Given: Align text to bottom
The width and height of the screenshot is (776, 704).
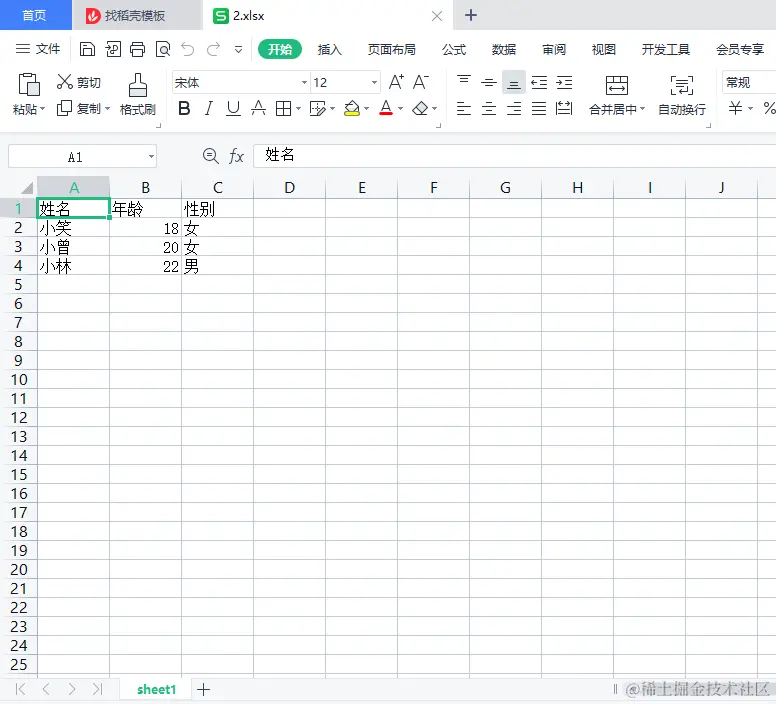Looking at the screenshot, I should (x=514, y=82).
